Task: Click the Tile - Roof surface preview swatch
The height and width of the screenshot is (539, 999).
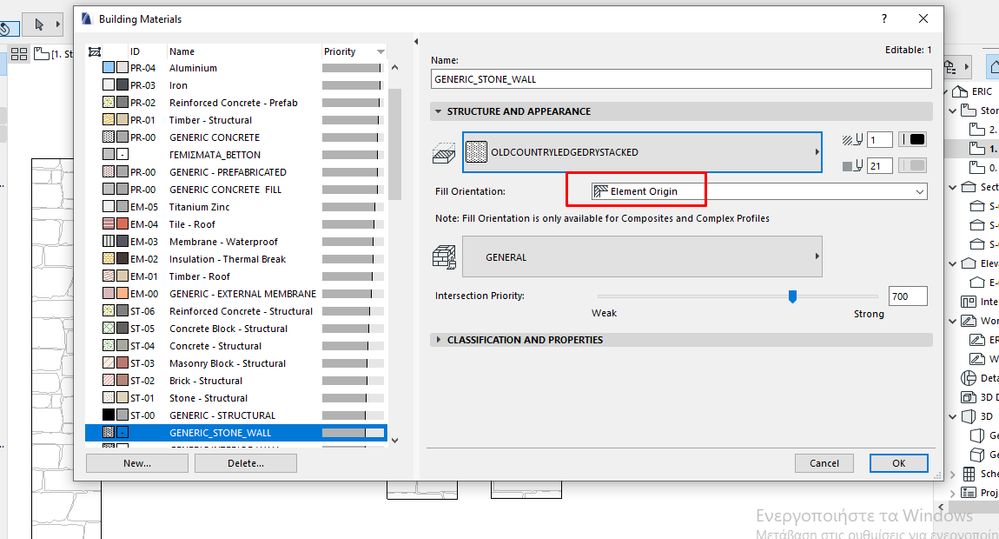Action: (122, 224)
